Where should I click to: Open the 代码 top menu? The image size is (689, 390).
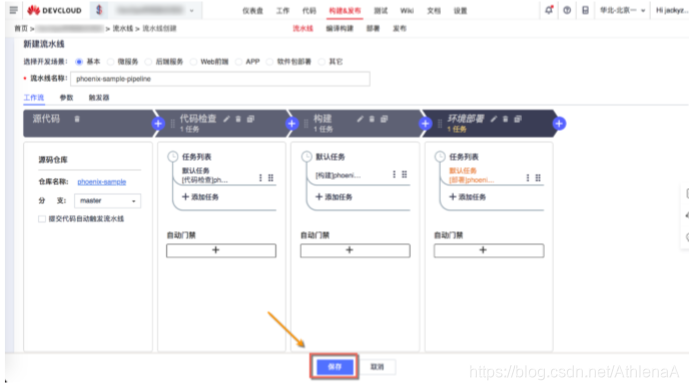309,11
